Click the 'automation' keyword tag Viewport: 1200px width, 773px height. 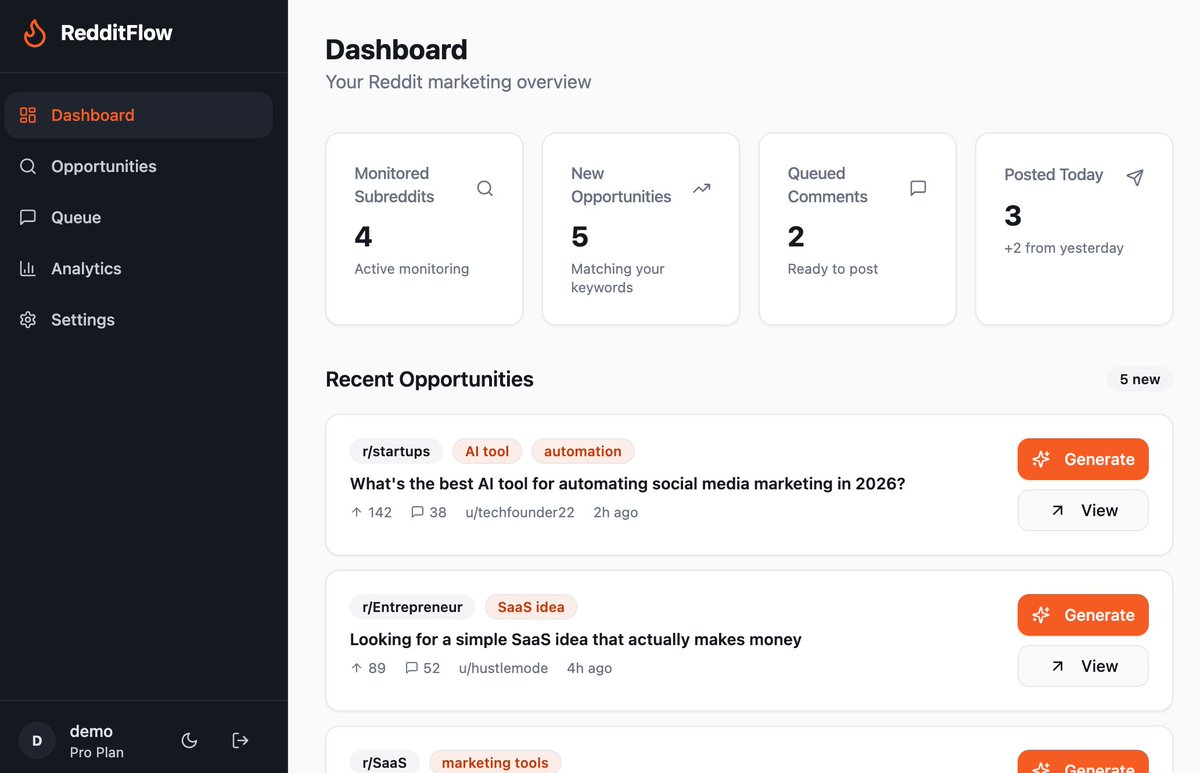click(x=583, y=451)
